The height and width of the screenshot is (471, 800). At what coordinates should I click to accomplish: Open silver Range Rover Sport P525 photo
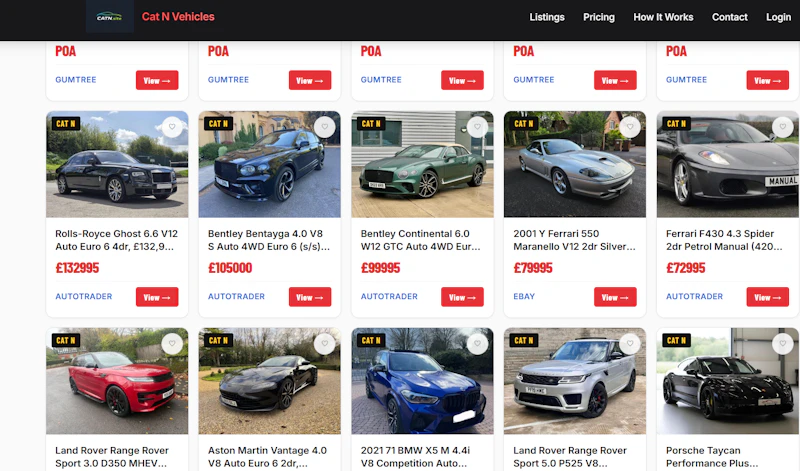[575, 381]
